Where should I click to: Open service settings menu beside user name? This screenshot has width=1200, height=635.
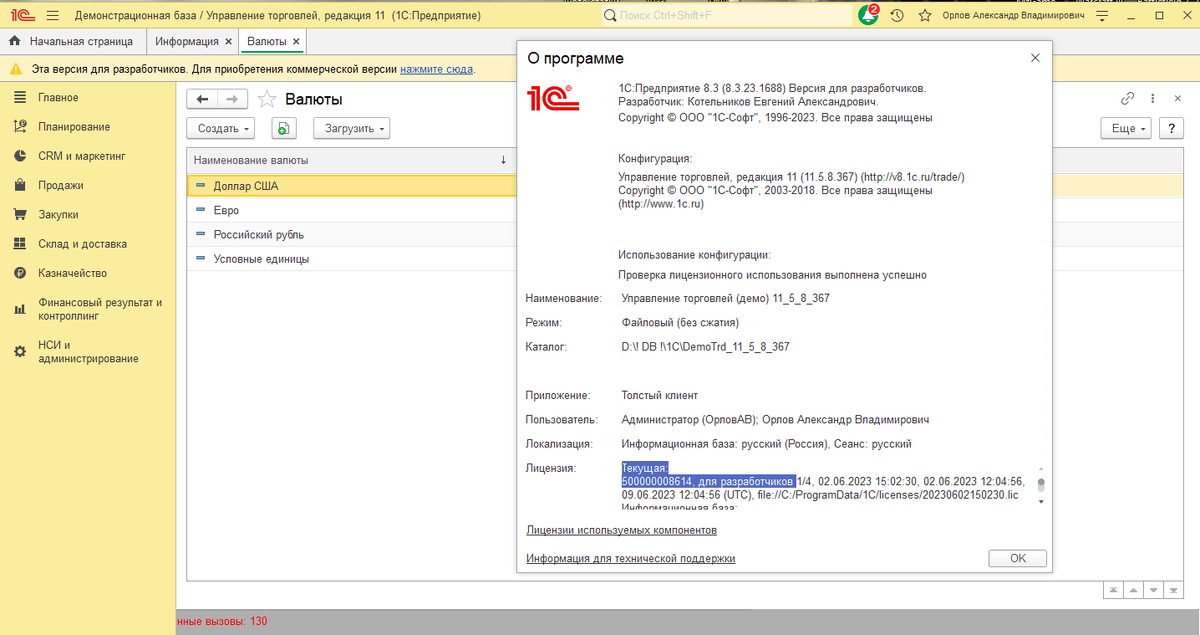[x=1102, y=16]
